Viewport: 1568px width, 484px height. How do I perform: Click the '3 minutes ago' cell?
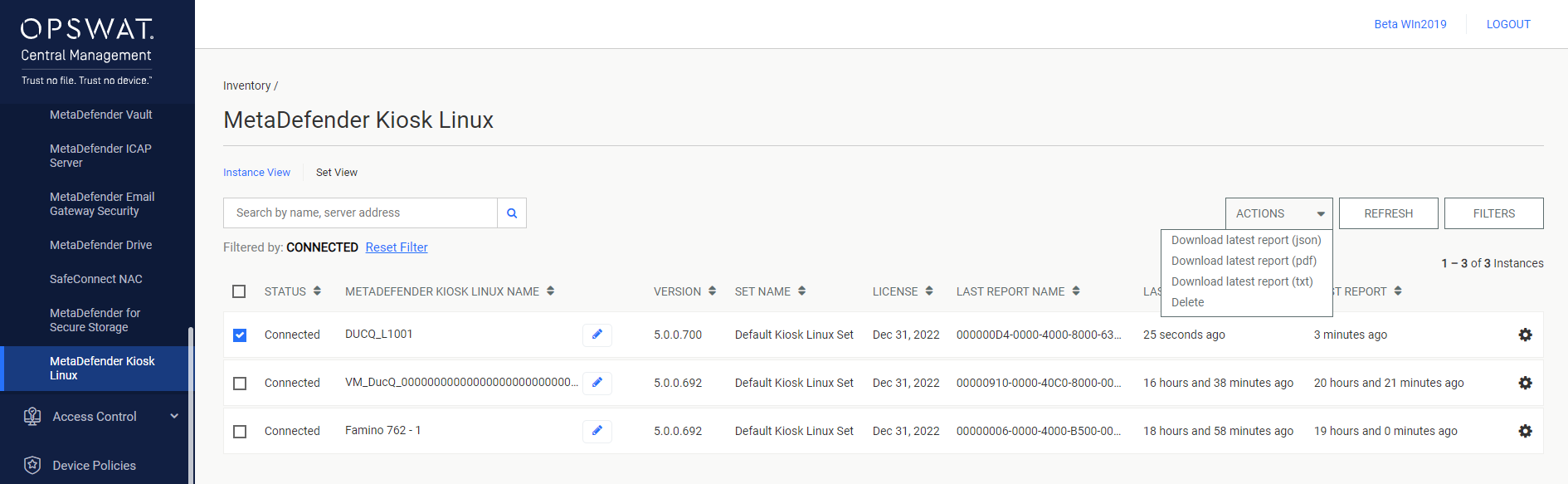coord(1351,335)
